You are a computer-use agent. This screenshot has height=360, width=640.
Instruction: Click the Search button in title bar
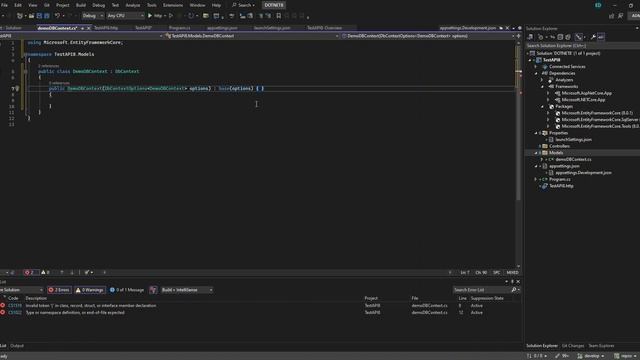[x=243, y=5]
